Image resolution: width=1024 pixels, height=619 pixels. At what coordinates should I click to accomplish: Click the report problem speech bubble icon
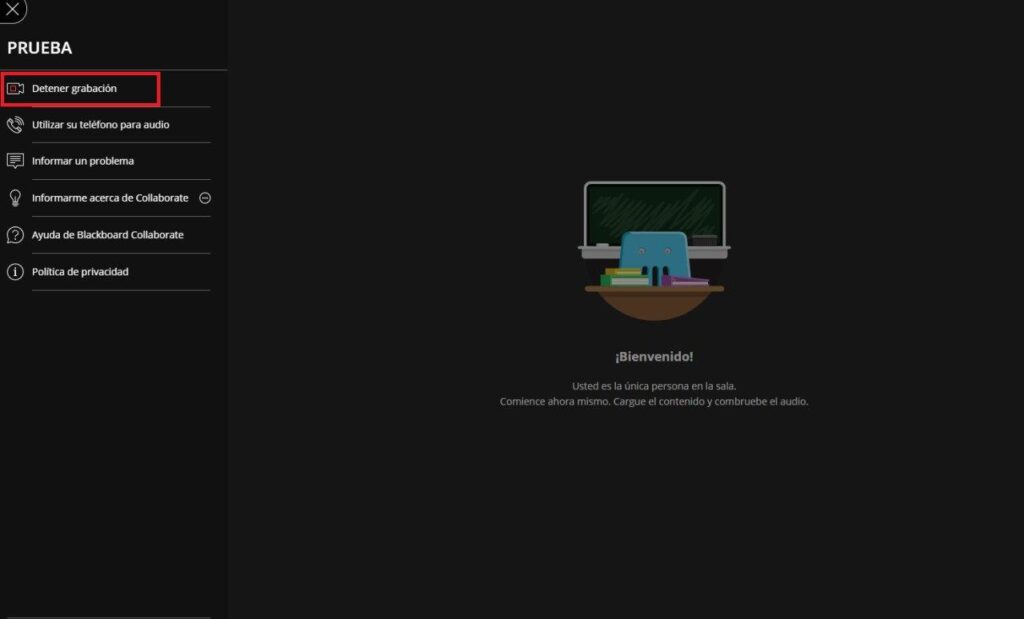click(15, 161)
